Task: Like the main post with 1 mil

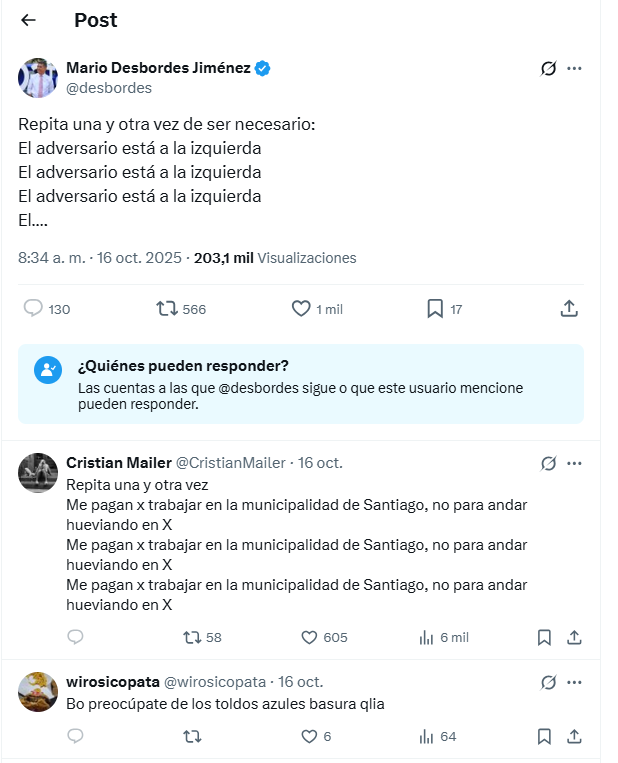Action: 301,309
